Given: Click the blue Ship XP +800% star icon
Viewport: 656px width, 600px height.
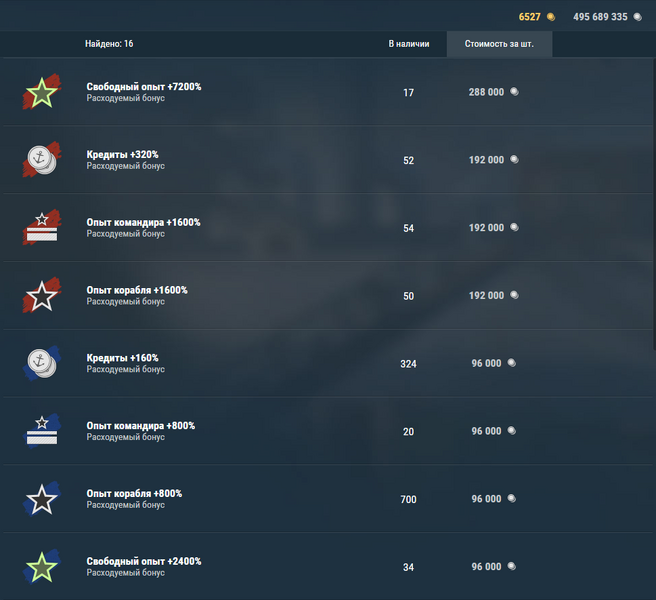Looking at the screenshot, I should [x=42, y=499].
